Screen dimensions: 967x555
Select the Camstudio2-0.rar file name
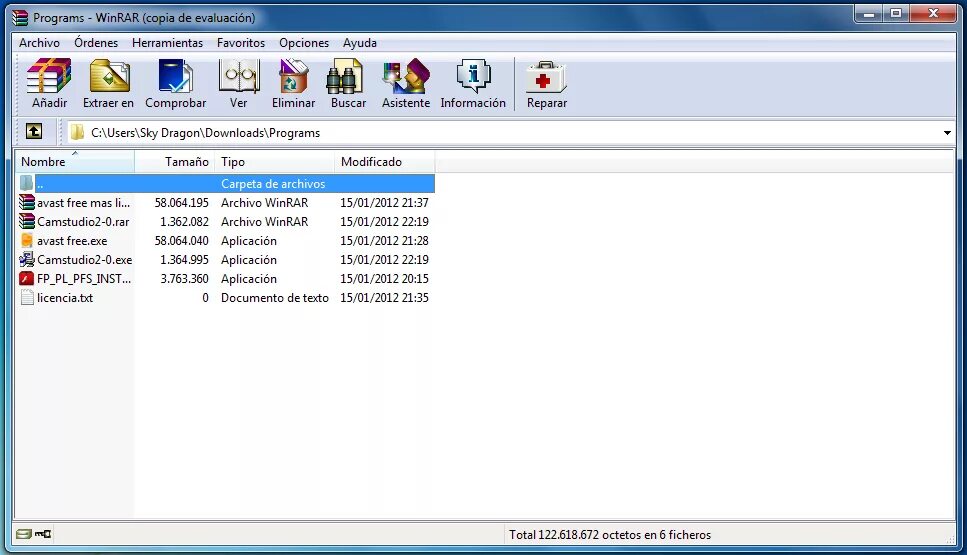83,221
